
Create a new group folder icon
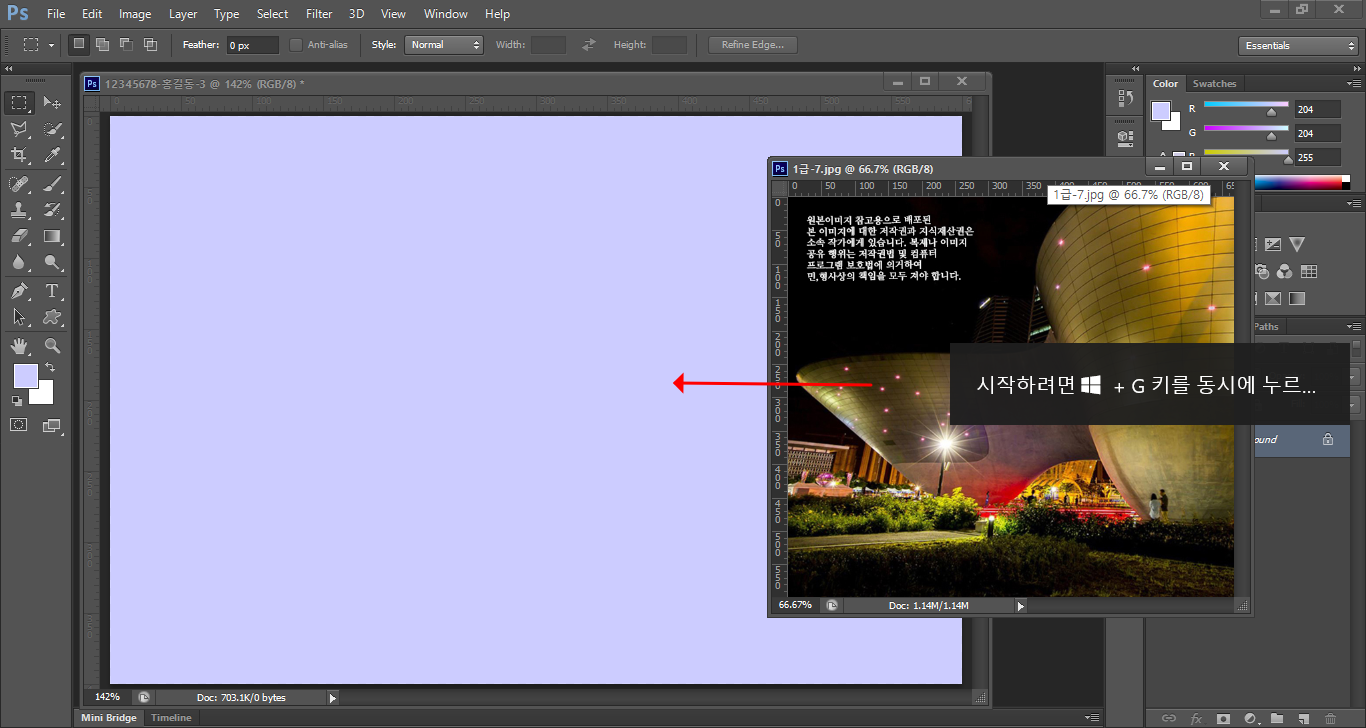tap(1277, 718)
